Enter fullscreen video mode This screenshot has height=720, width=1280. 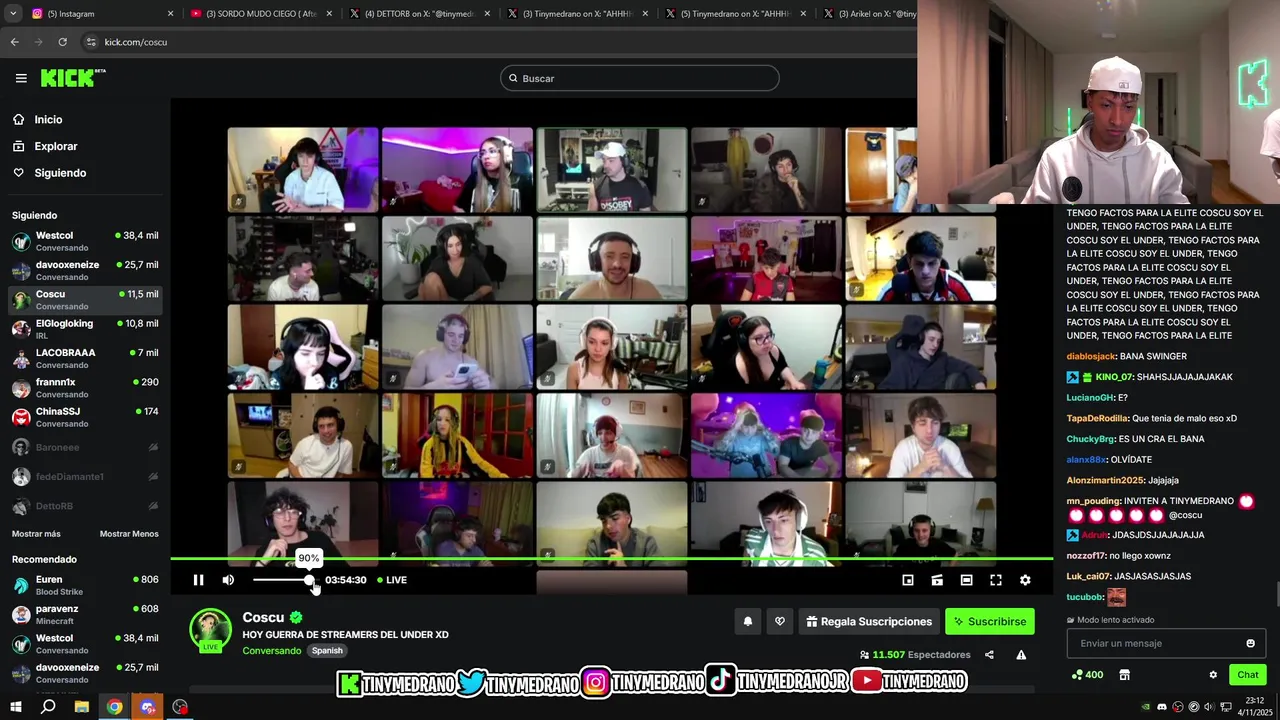996,580
